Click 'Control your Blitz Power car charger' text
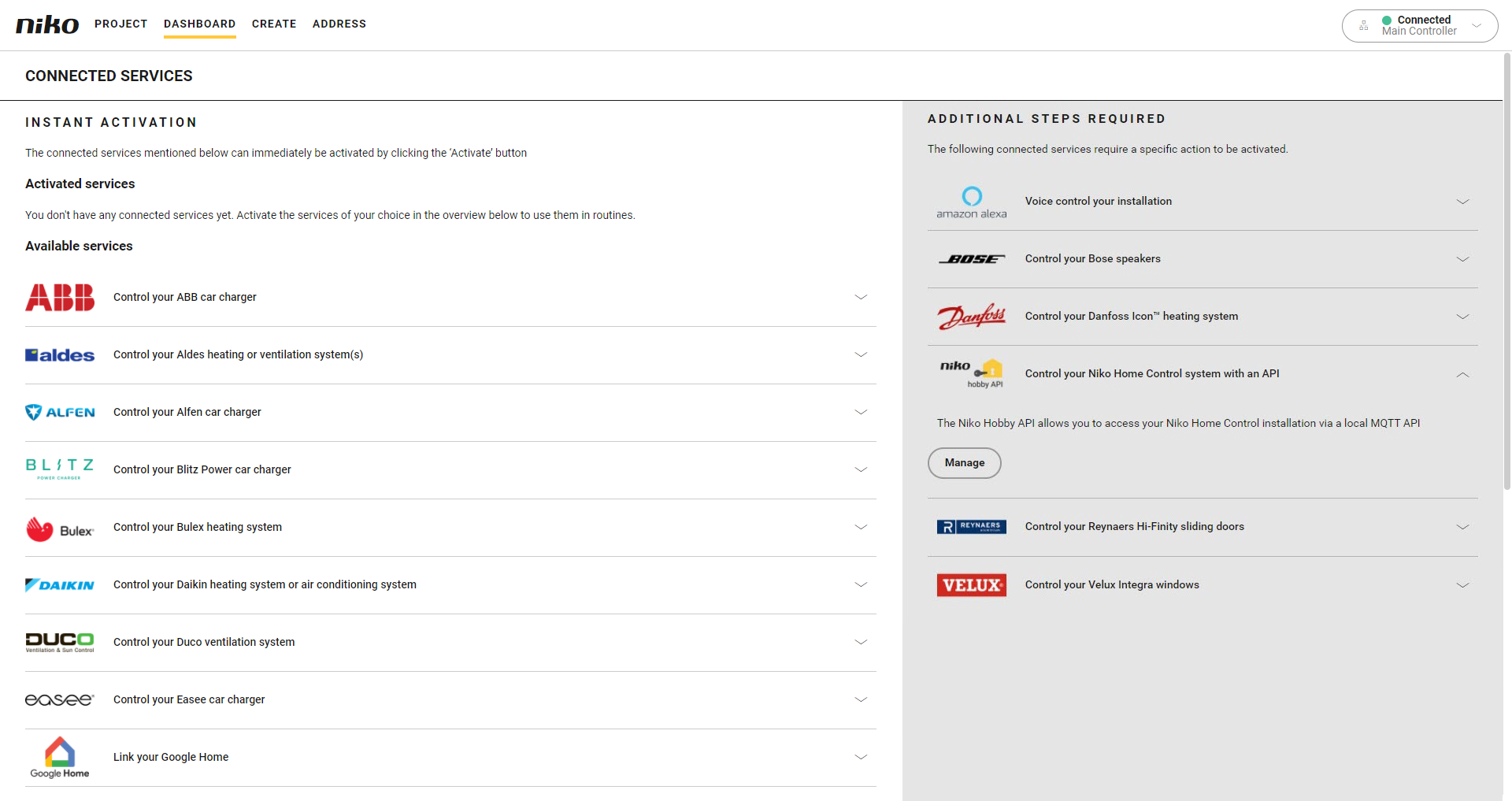The image size is (1512, 801). 202,470
